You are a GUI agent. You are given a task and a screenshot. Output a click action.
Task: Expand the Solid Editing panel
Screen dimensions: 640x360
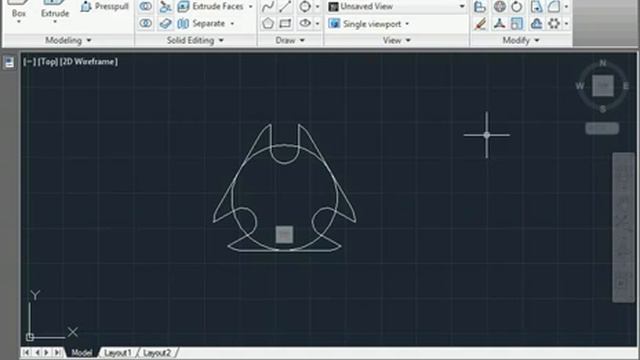[195, 40]
